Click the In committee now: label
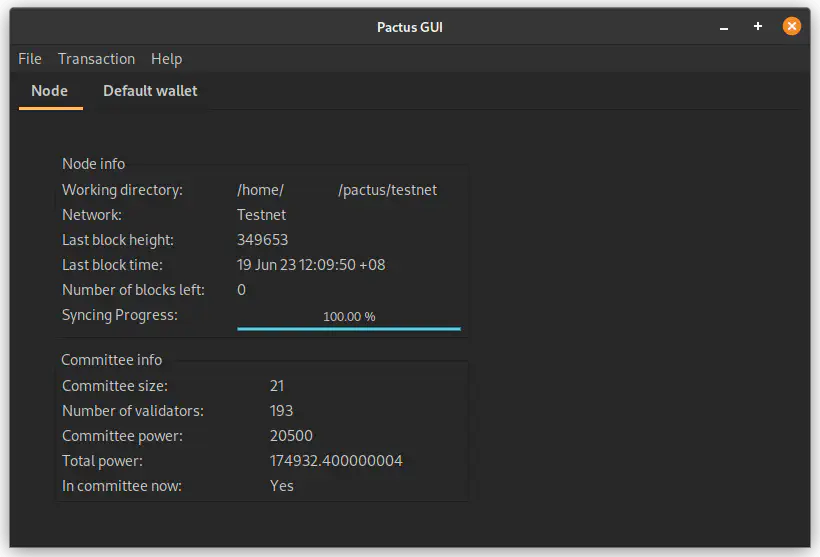 coord(122,486)
